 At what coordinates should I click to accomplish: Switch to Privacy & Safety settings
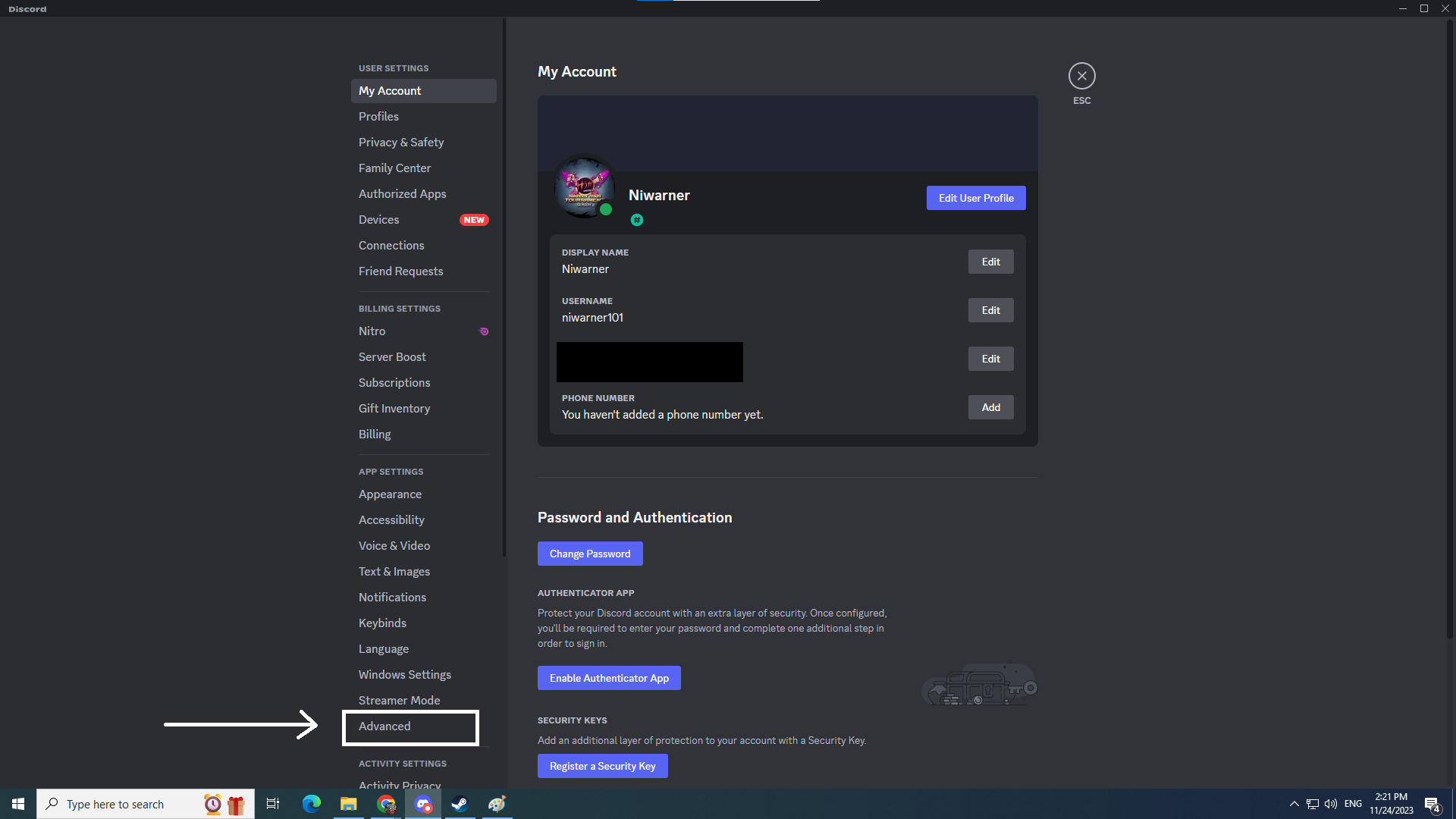pyautogui.click(x=401, y=143)
